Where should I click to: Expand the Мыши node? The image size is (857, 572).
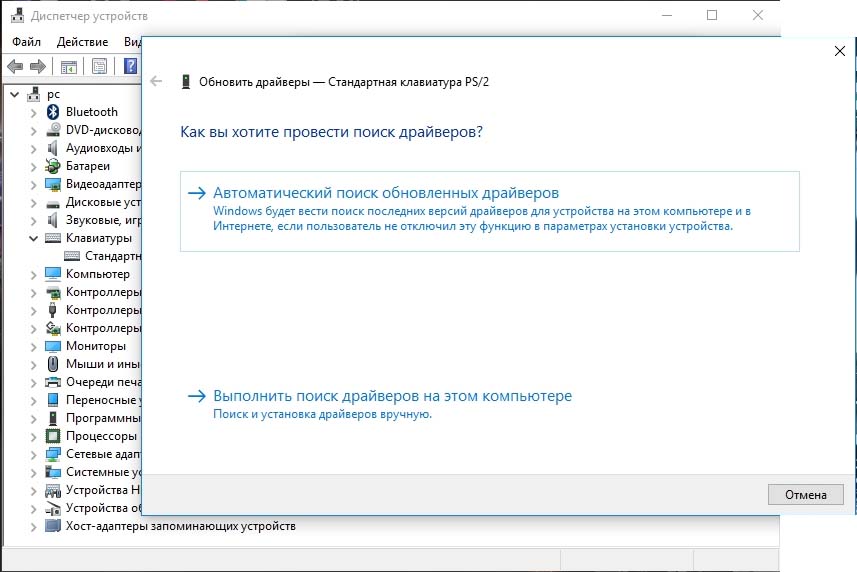click(33, 365)
